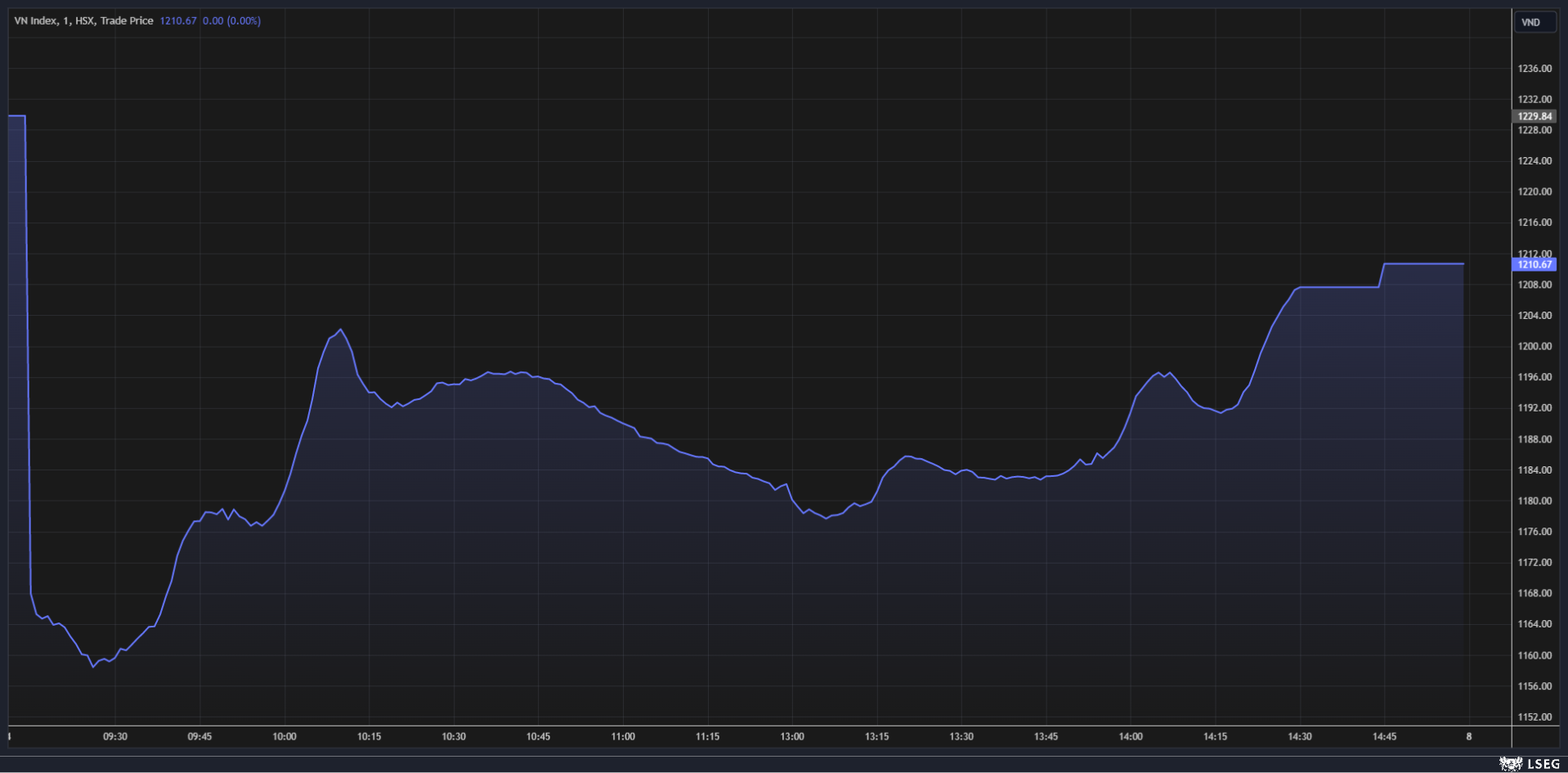Click the 09:30 time axis label
This screenshot has height=773, width=1568.
coord(115,736)
